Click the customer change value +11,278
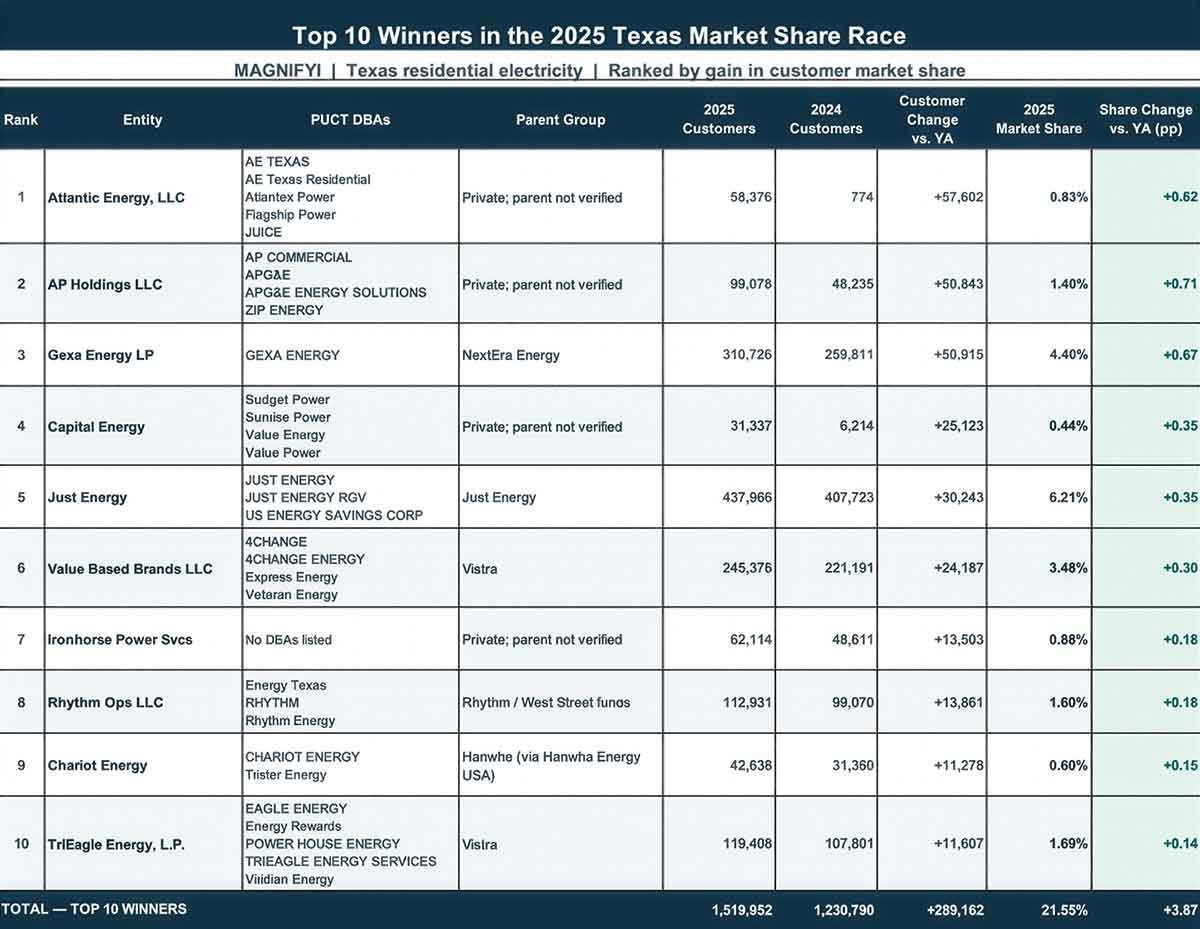This screenshot has height=929, width=1200. (x=958, y=765)
